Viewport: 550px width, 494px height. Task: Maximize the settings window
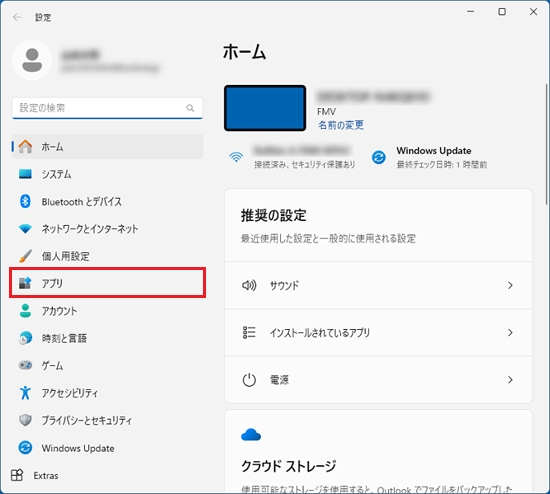(x=502, y=12)
